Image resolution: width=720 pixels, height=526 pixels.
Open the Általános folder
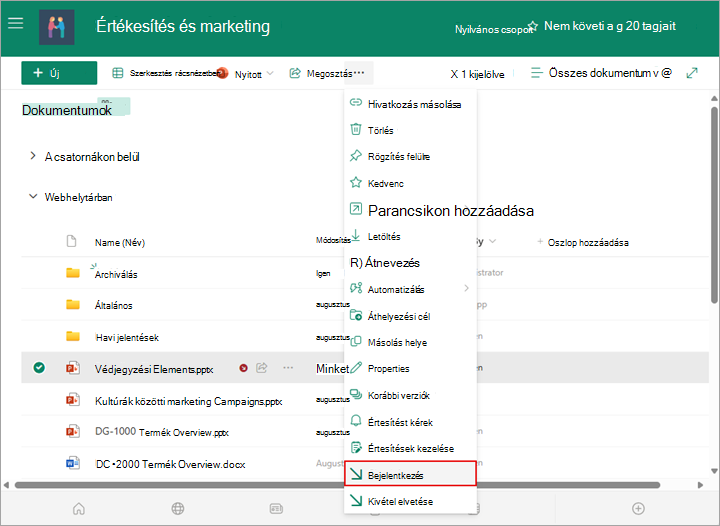pos(113,306)
